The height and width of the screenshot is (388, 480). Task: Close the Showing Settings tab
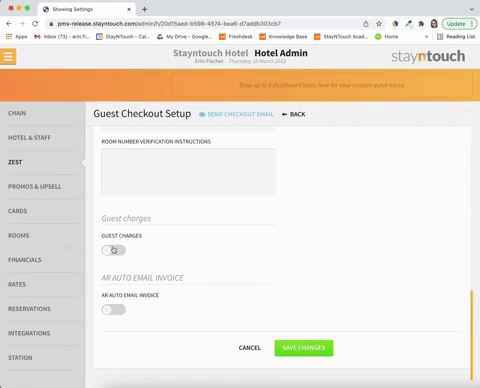point(129,9)
